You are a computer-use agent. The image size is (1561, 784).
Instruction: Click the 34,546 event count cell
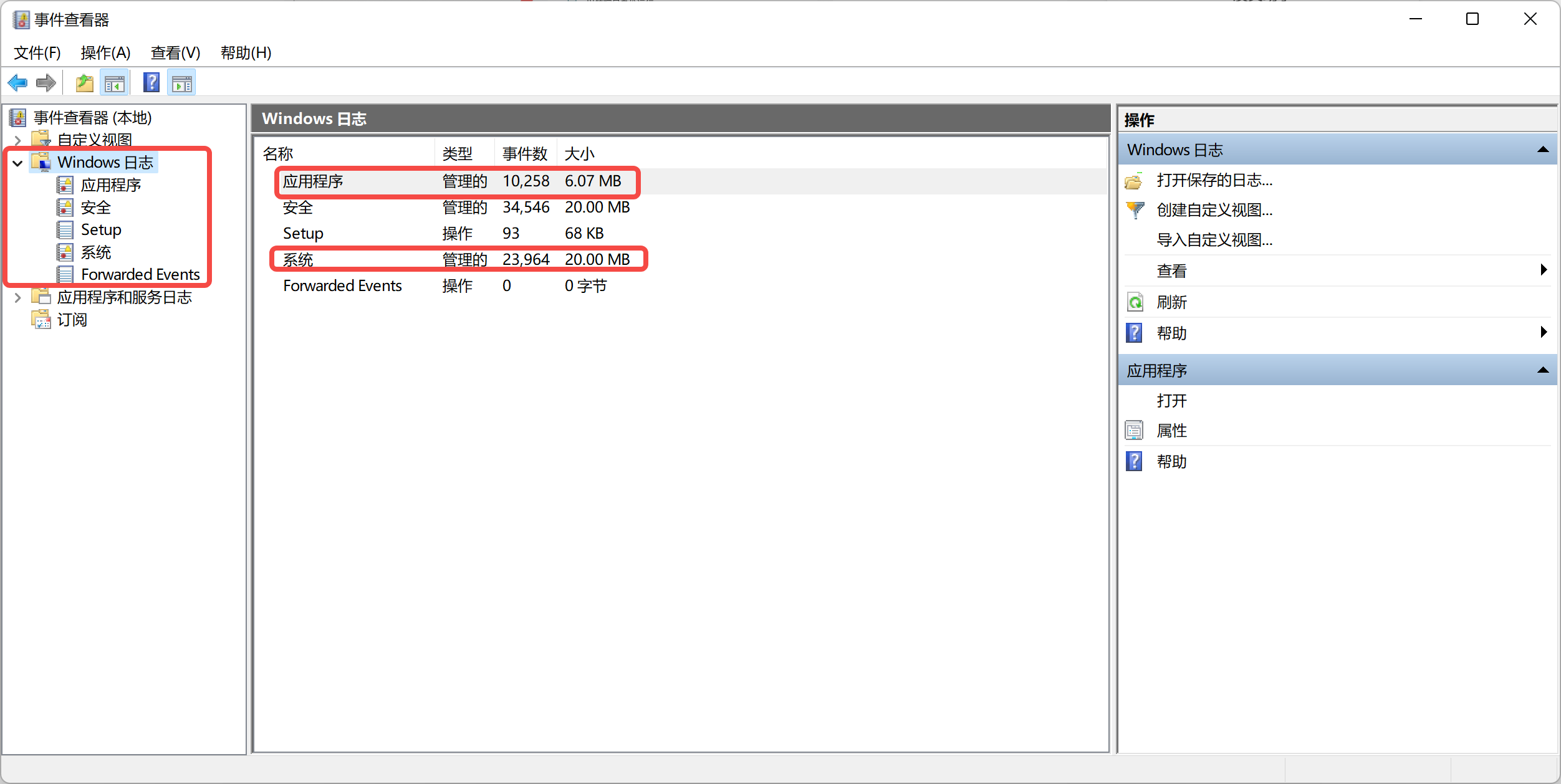pos(526,208)
